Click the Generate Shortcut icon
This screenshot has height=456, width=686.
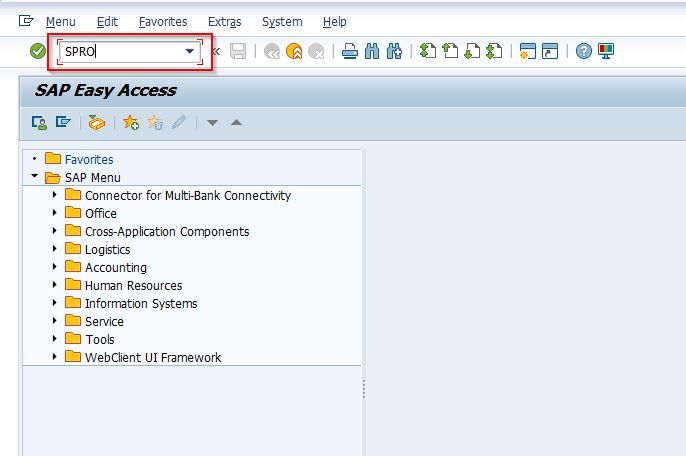pyautogui.click(x=550, y=51)
